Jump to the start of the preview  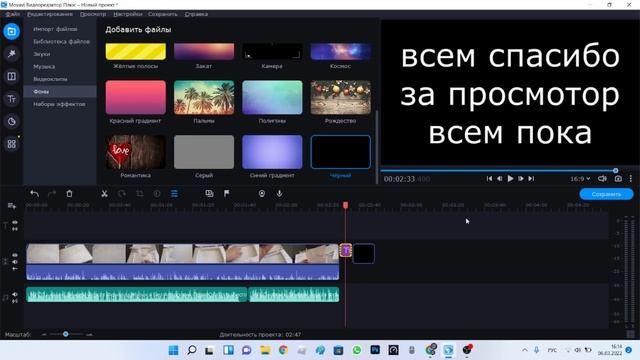point(489,179)
